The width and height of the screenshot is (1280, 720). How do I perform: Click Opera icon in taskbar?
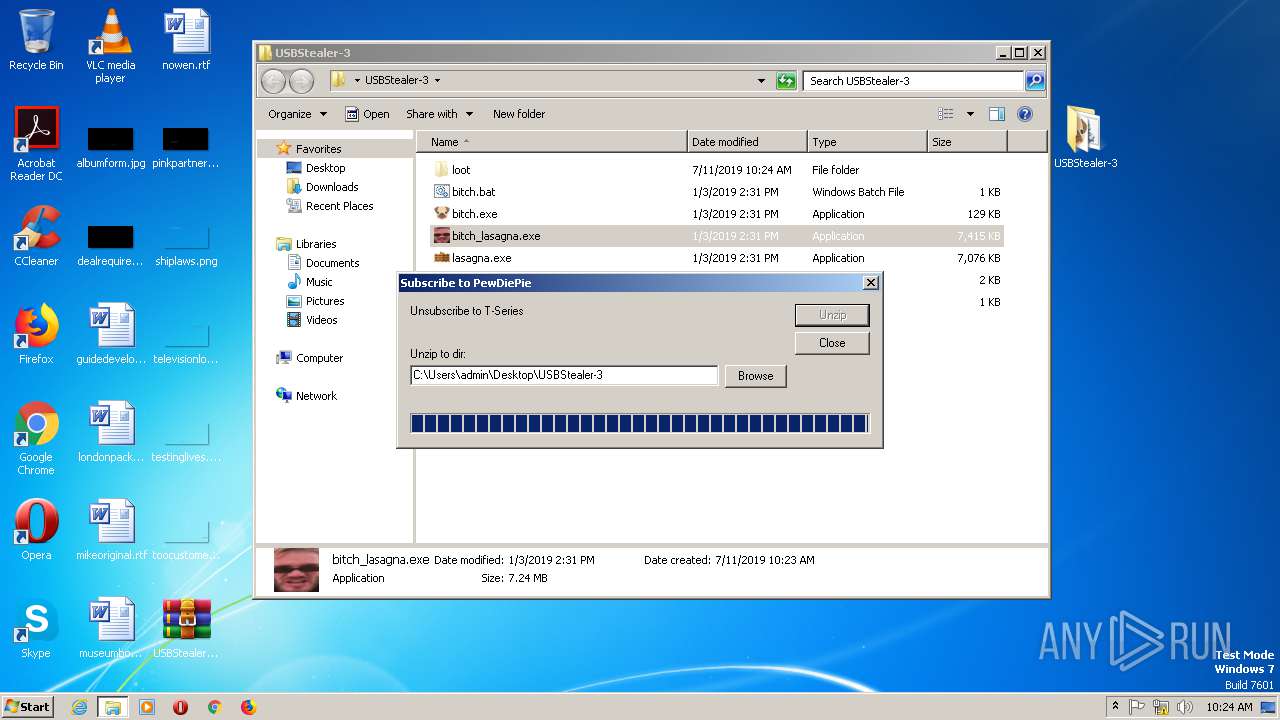tap(181, 707)
